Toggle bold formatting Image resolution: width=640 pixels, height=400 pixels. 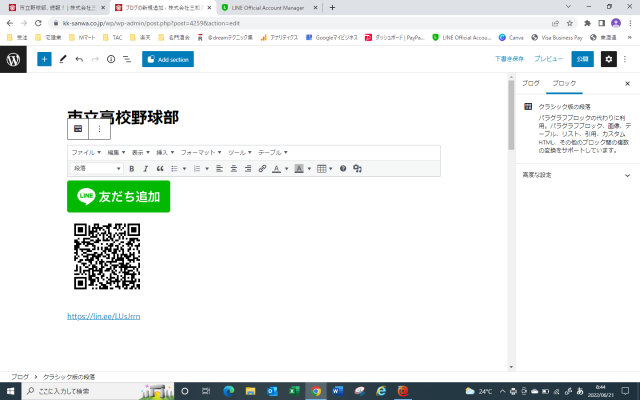coord(131,169)
